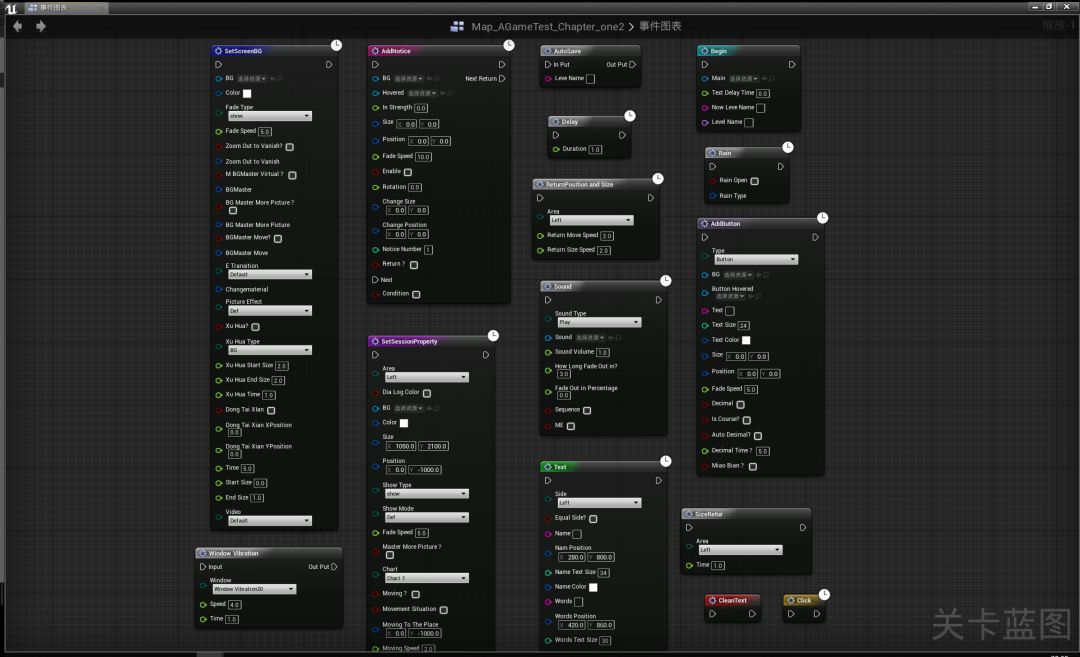Click the clock icon on Rain node

point(788,147)
